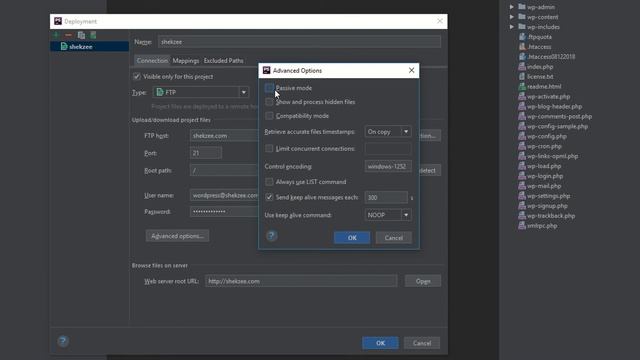Click the wp-links-opml.php file icon
640x360 pixels.
[522, 156]
